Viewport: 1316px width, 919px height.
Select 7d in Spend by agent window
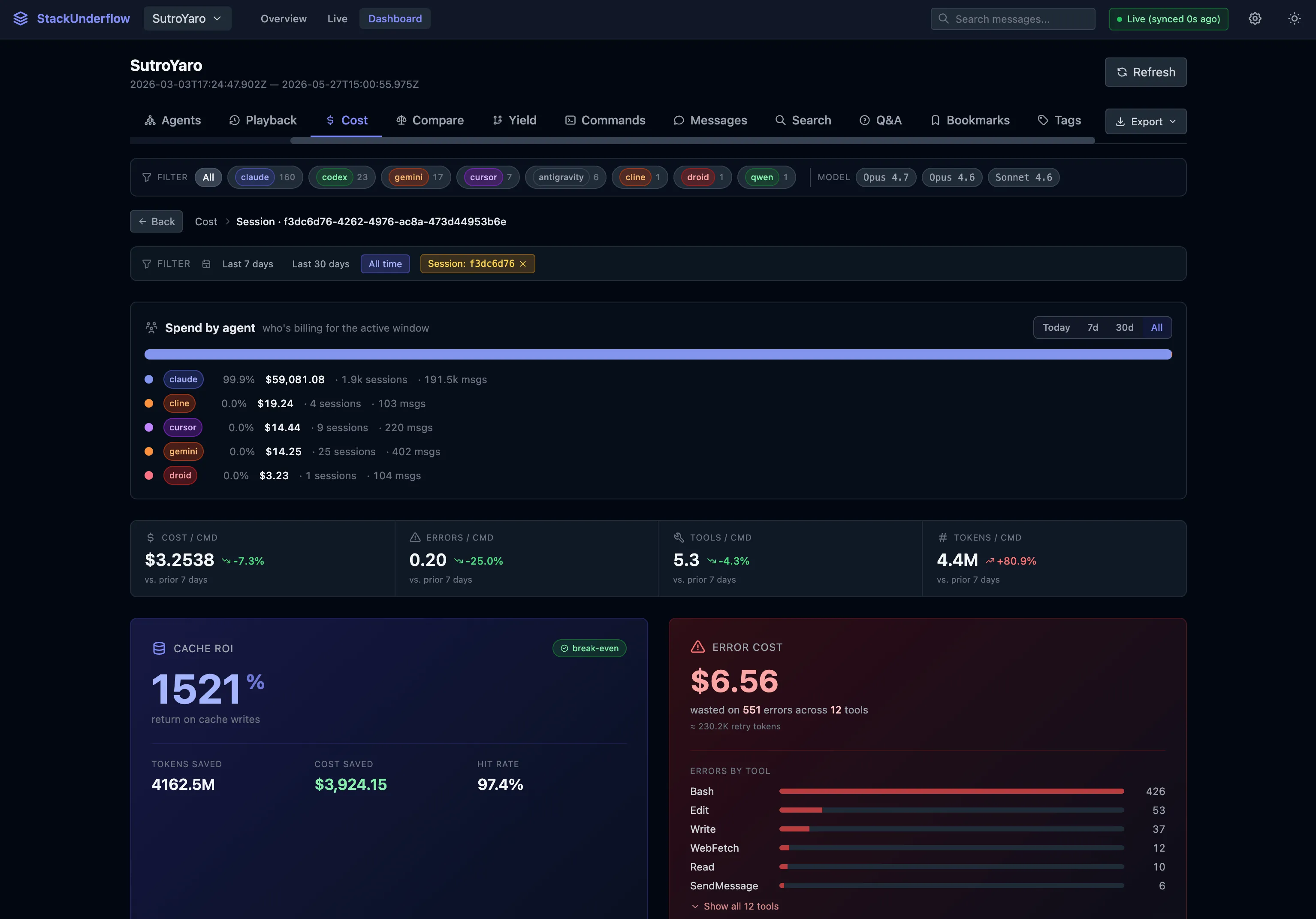[1093, 328]
